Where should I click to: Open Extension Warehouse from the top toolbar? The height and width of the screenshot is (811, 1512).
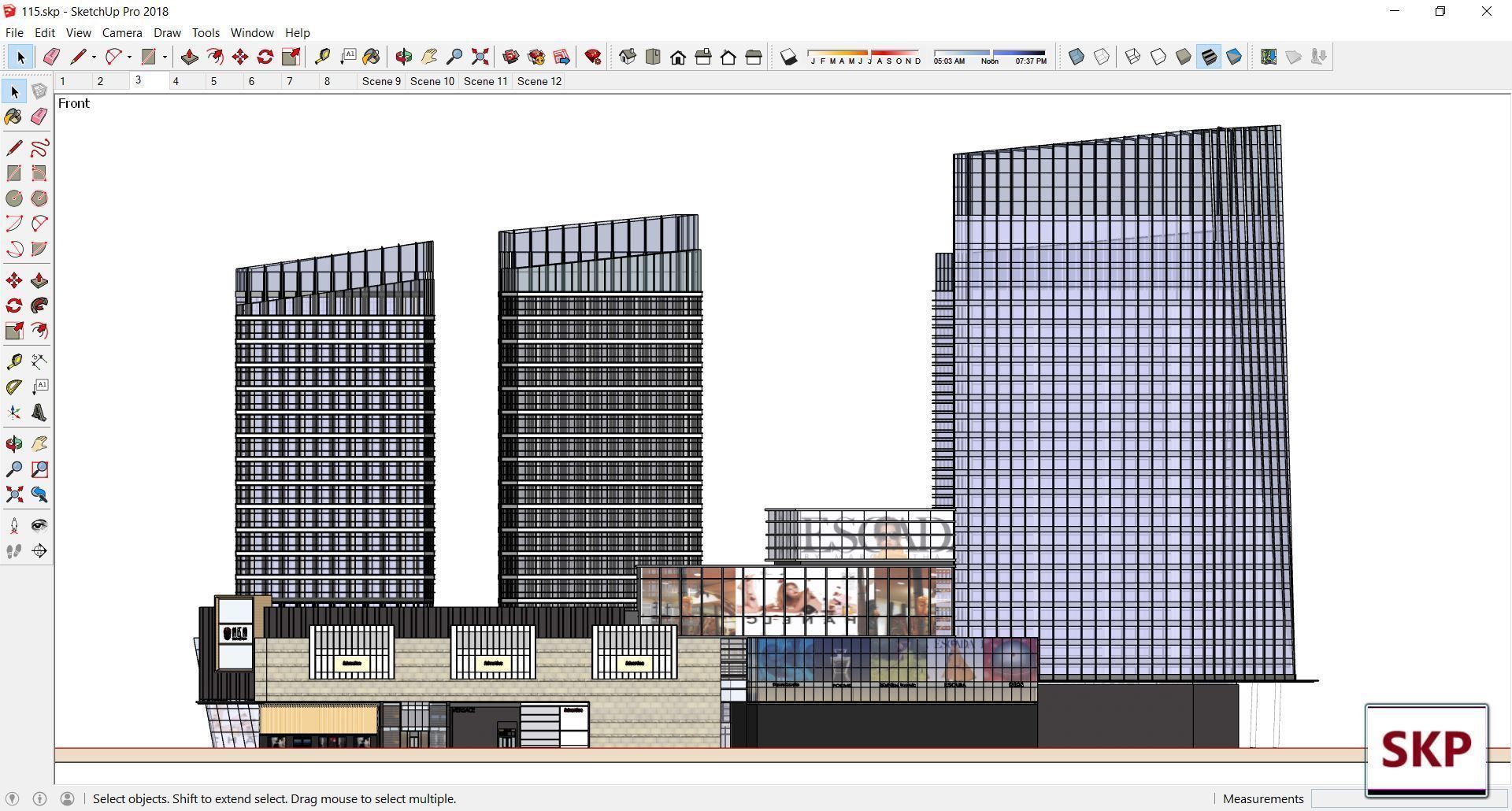click(536, 57)
